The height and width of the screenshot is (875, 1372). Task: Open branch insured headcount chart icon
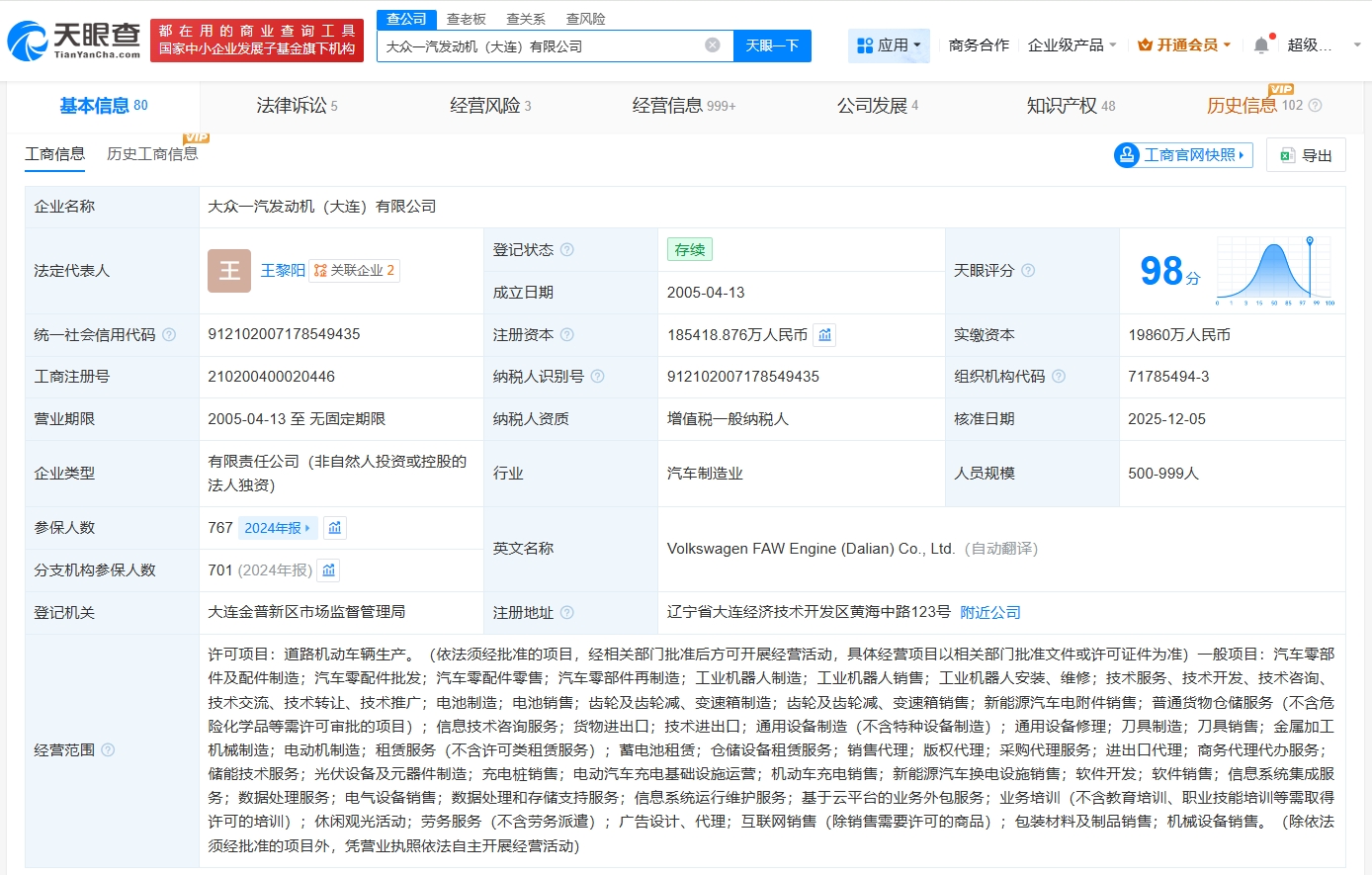[x=329, y=570]
